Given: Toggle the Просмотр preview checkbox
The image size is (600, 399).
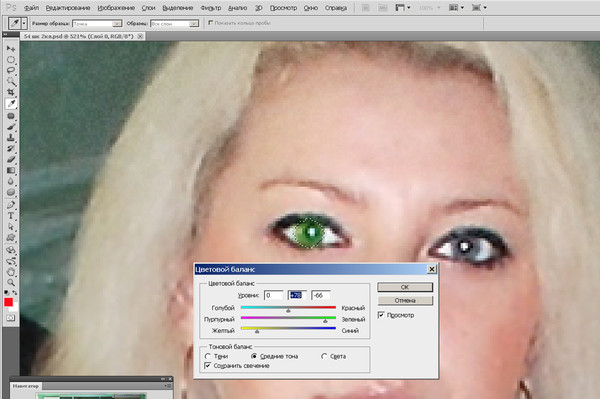Looking at the screenshot, I should [381, 315].
